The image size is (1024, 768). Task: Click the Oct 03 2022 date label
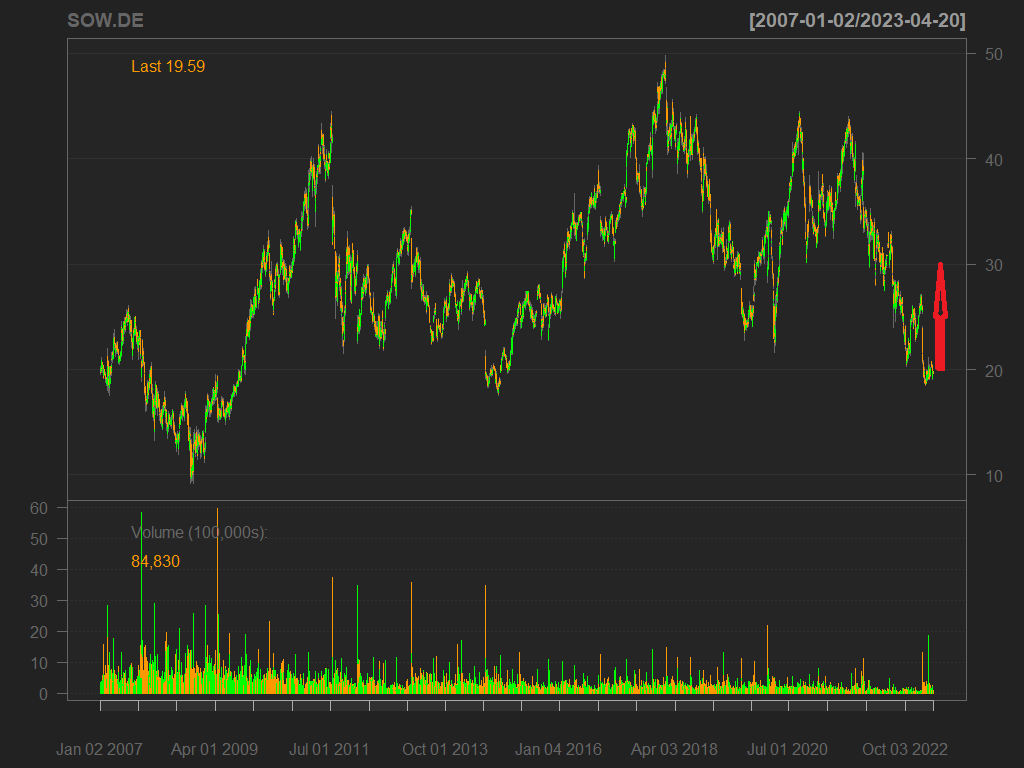(x=904, y=749)
